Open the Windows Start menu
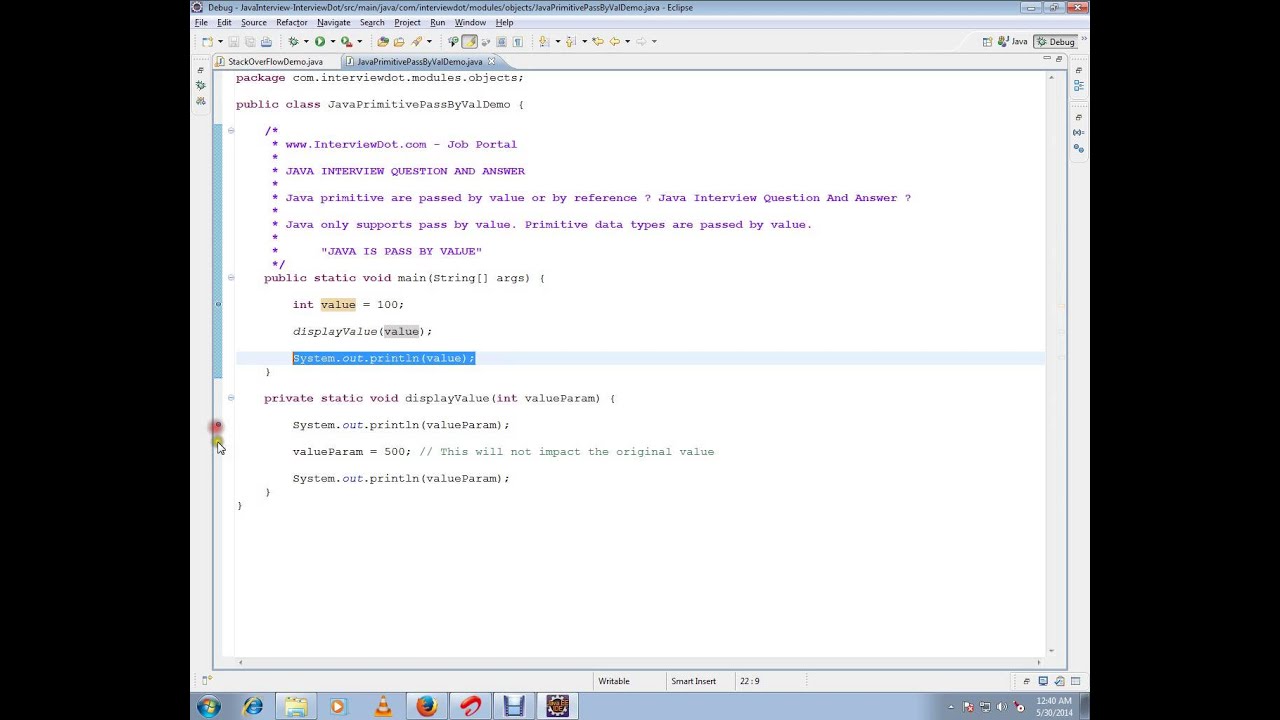1280x720 pixels. coord(209,707)
